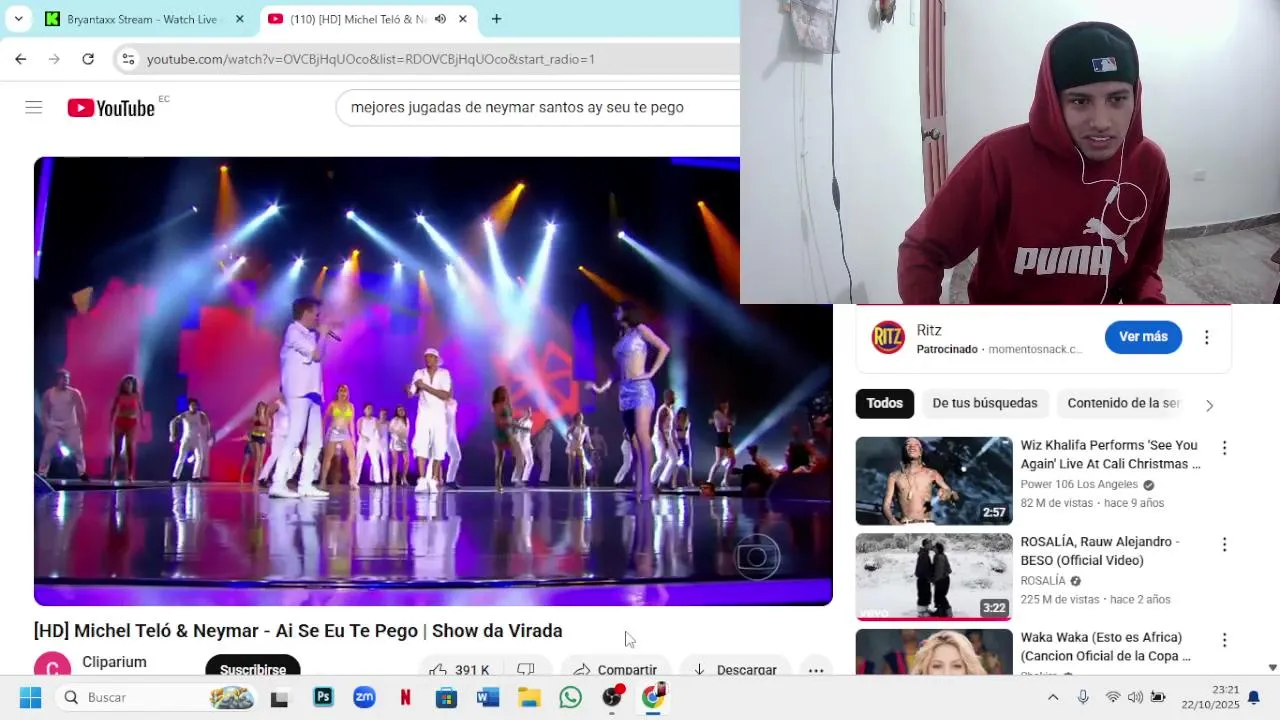The width and height of the screenshot is (1280, 720).
Task: Click the video player to pause
Action: coord(433,381)
